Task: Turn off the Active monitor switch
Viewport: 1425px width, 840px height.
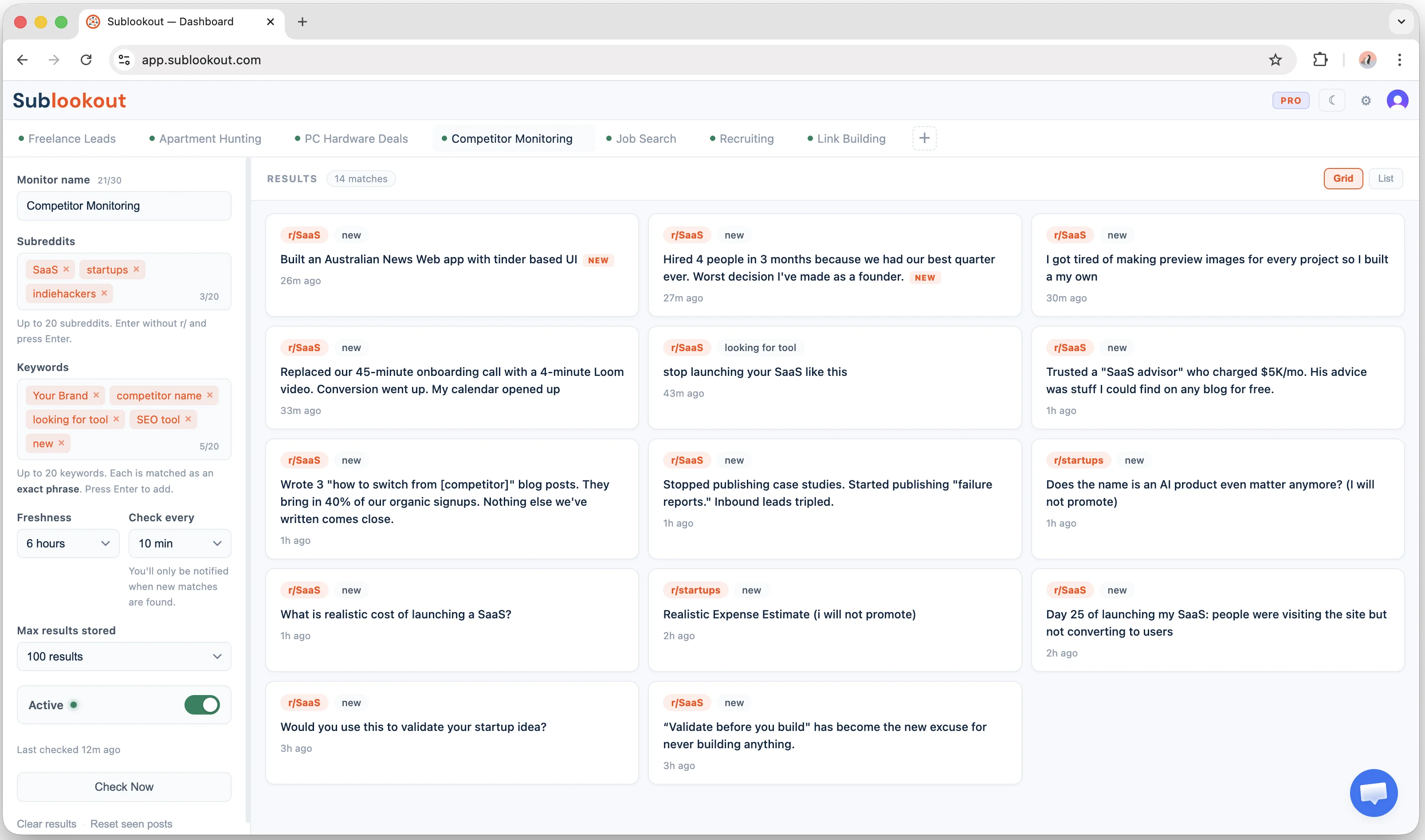Action: 202,705
